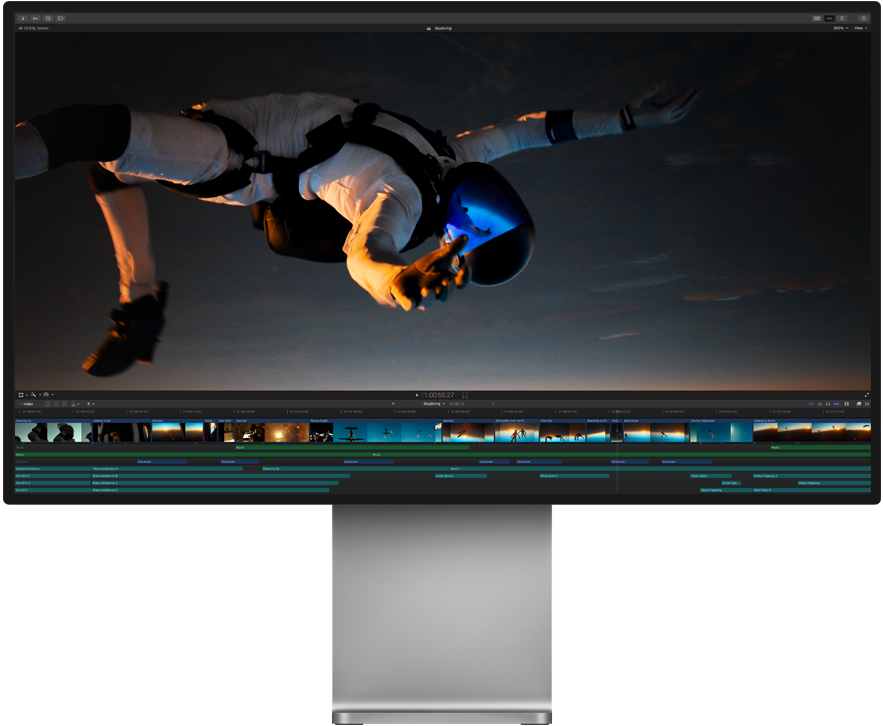The height and width of the screenshot is (726, 883).
Task: Click the import media arrow icon
Action: point(23,18)
